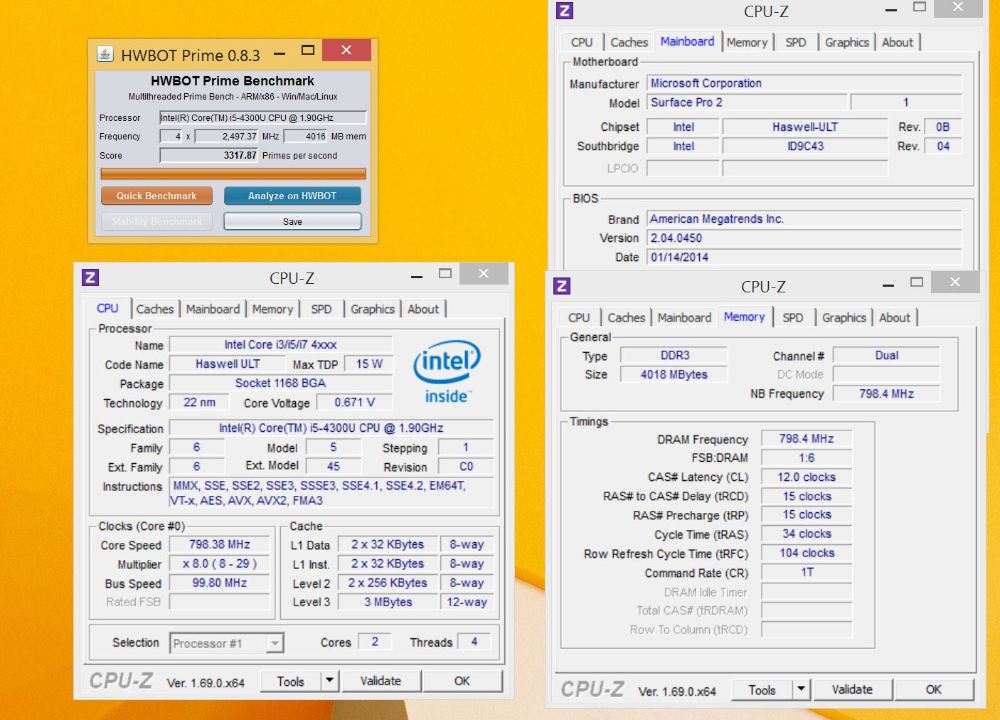Click Validate button in CPU window
1000x720 pixels.
381,681
